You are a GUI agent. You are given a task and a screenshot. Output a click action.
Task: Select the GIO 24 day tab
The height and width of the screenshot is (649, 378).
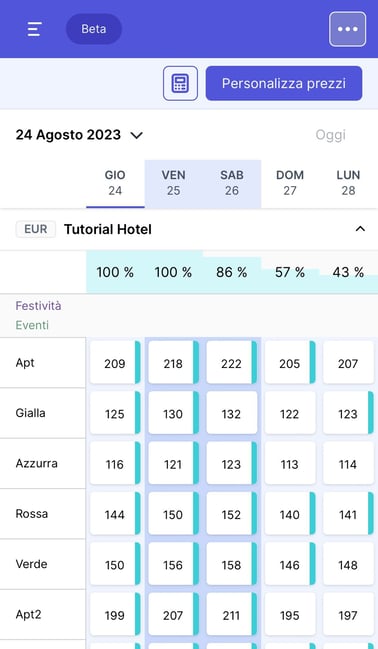point(115,183)
